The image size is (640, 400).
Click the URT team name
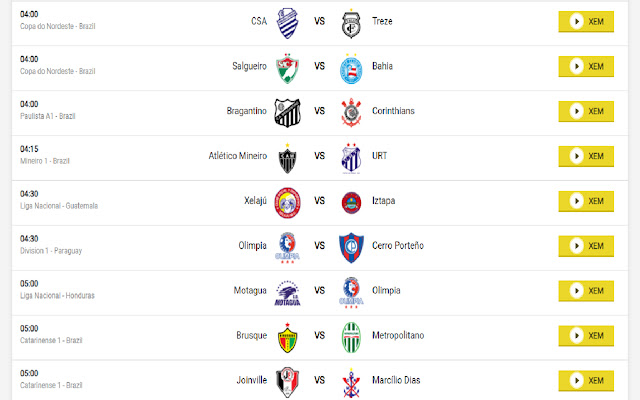click(380, 156)
